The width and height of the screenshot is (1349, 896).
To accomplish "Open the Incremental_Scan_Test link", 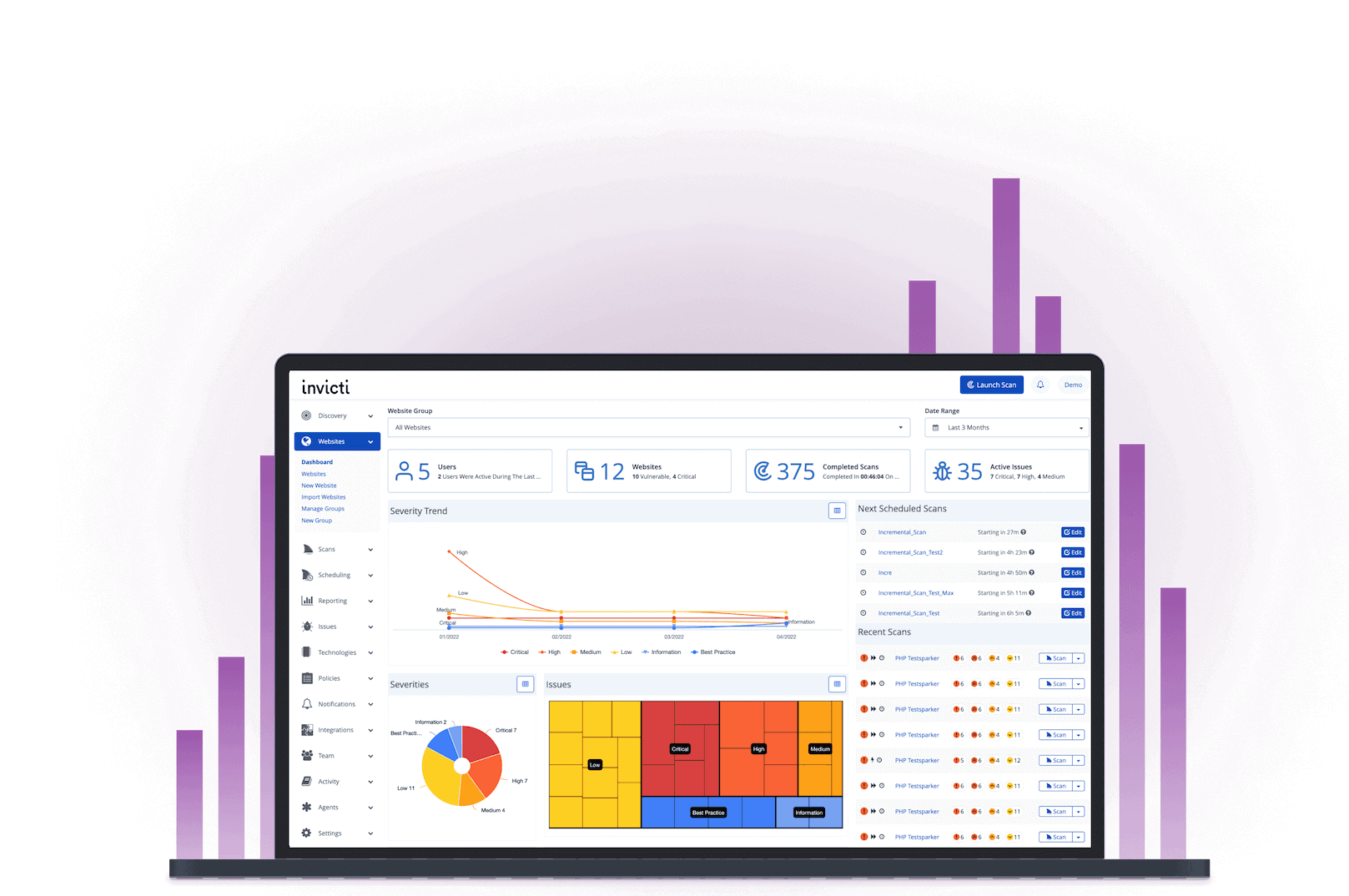I will (x=909, y=613).
